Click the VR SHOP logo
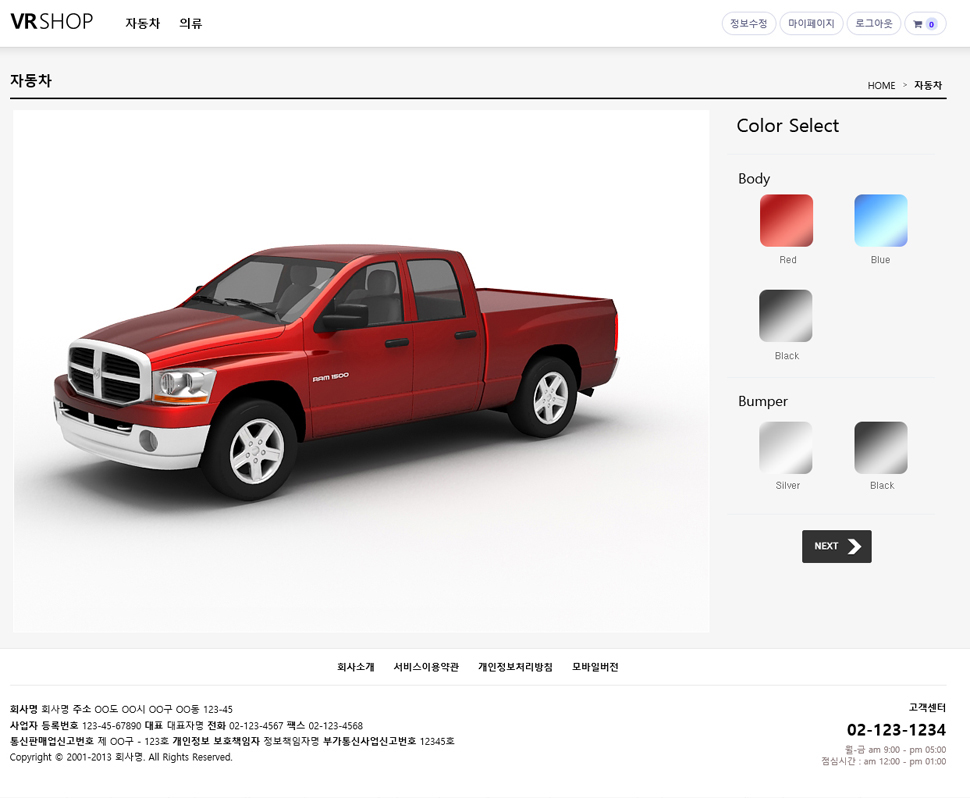The image size is (970, 798). [52, 22]
